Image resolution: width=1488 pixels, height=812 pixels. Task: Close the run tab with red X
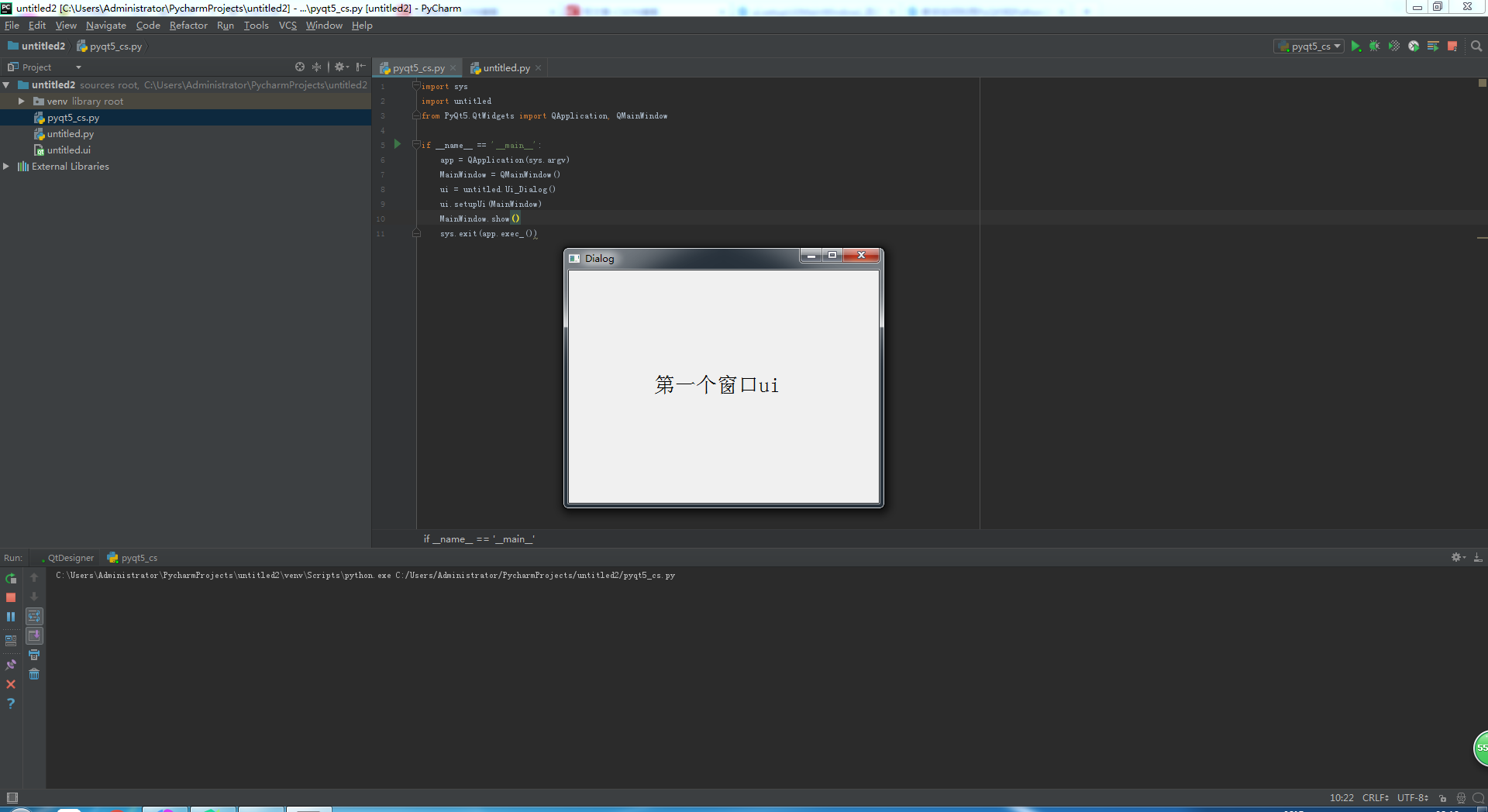click(11, 684)
